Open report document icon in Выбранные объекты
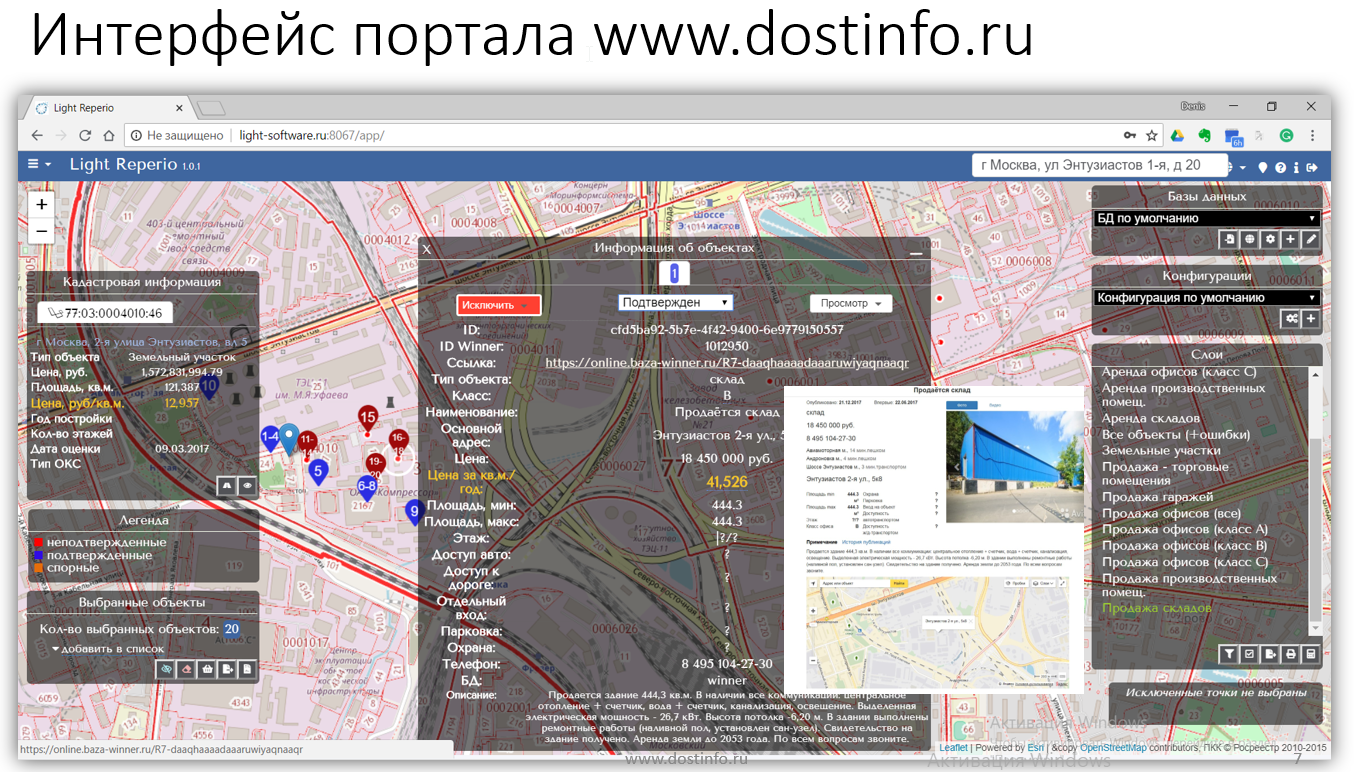The height and width of the screenshot is (772, 1354). tap(247, 669)
